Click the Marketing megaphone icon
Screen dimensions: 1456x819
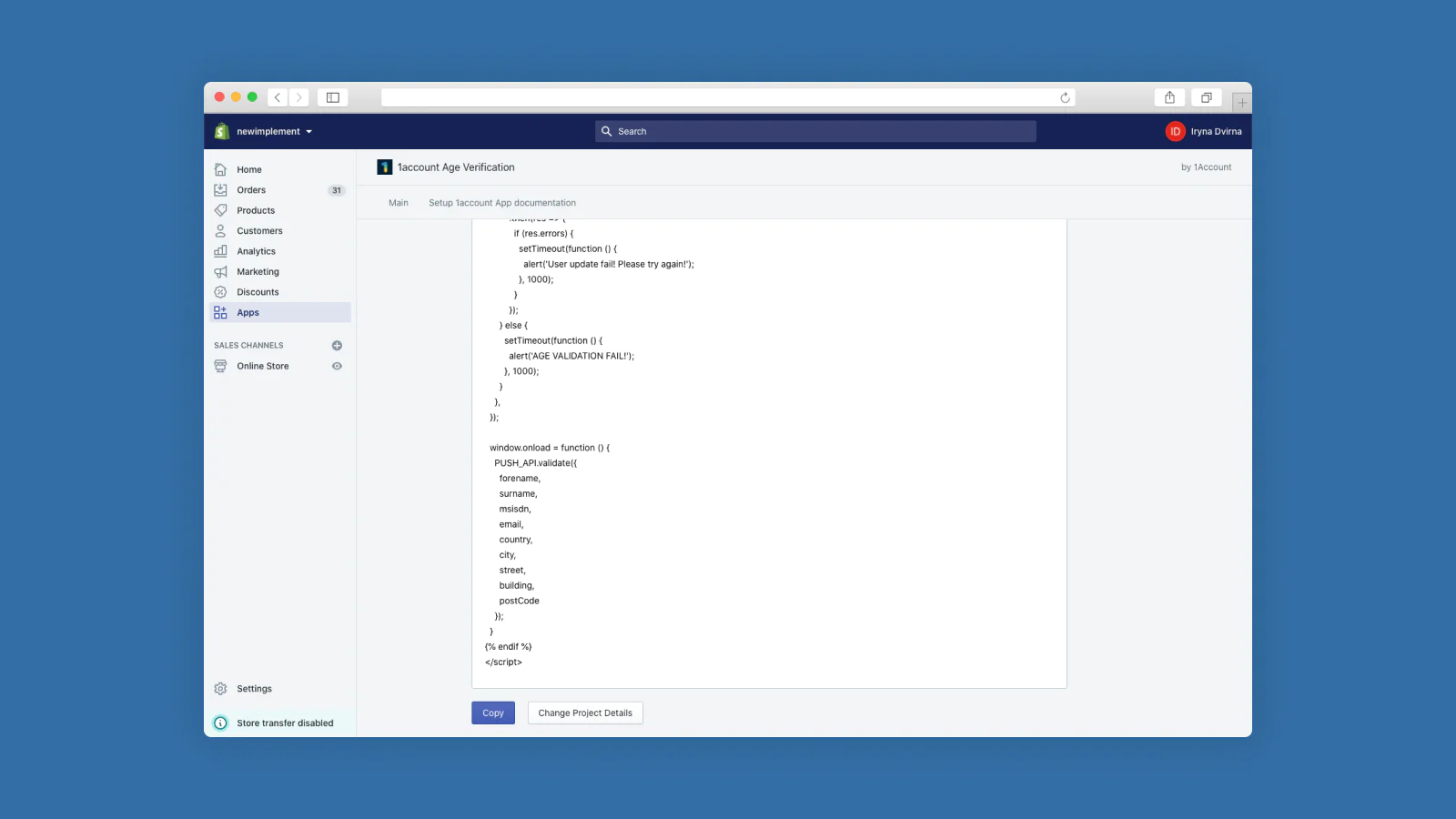pos(220,272)
